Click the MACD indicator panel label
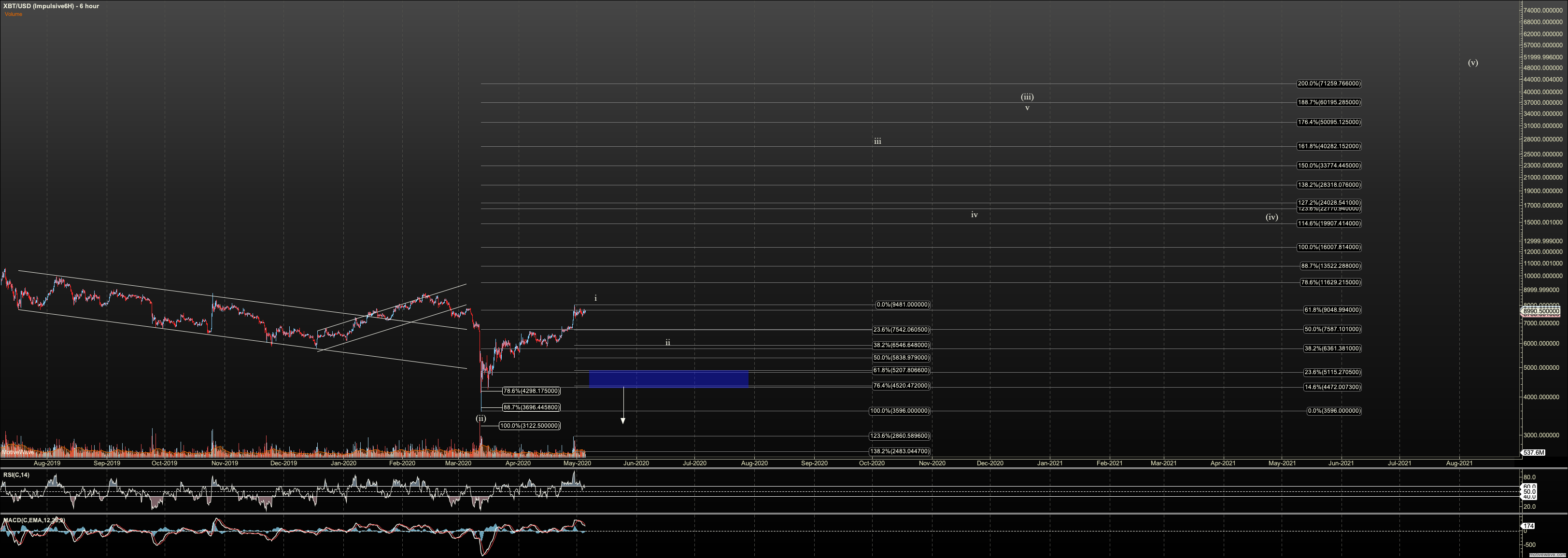The height and width of the screenshot is (558, 1568). [34, 520]
